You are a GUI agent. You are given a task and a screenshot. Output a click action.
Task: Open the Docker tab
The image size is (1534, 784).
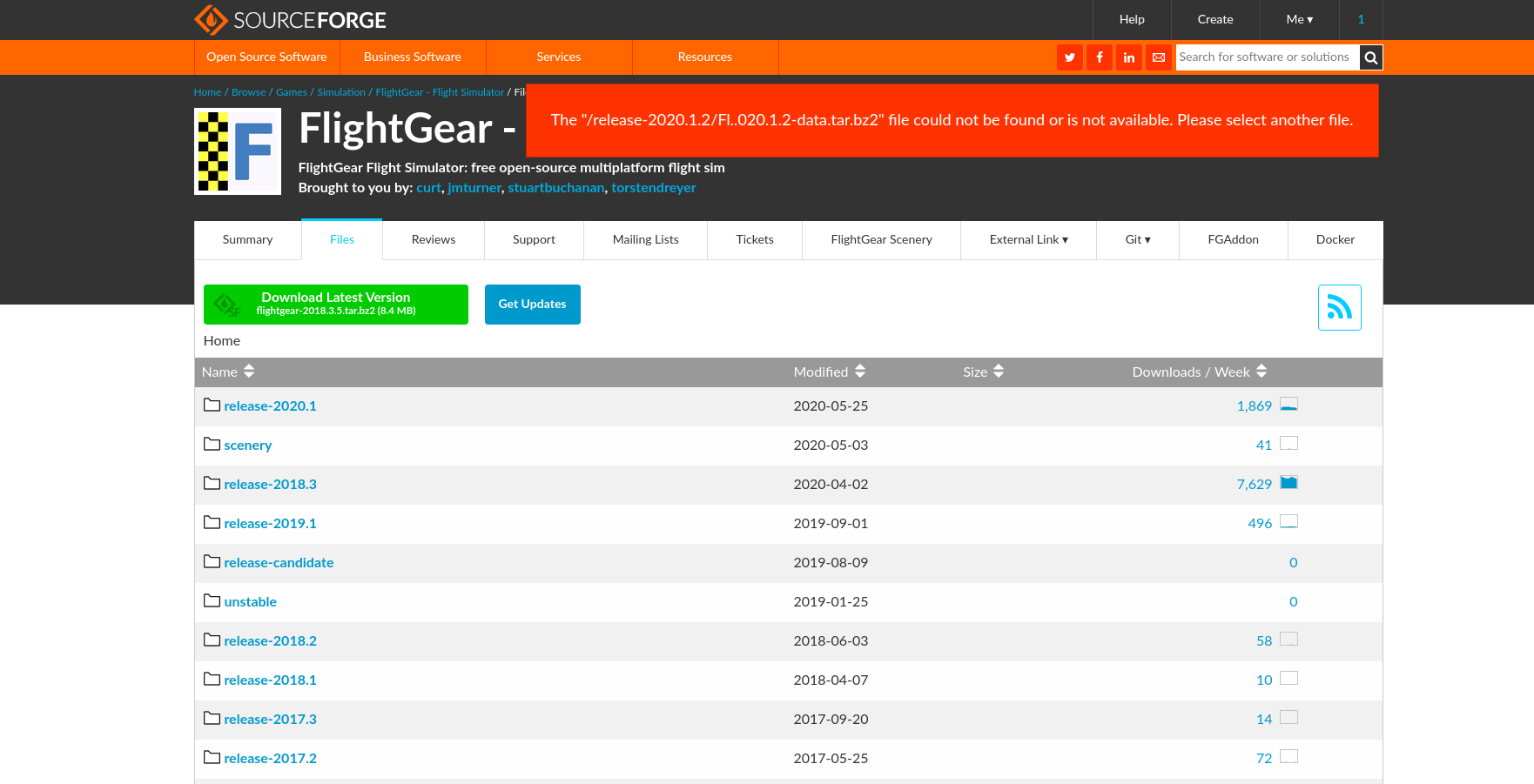click(x=1336, y=239)
